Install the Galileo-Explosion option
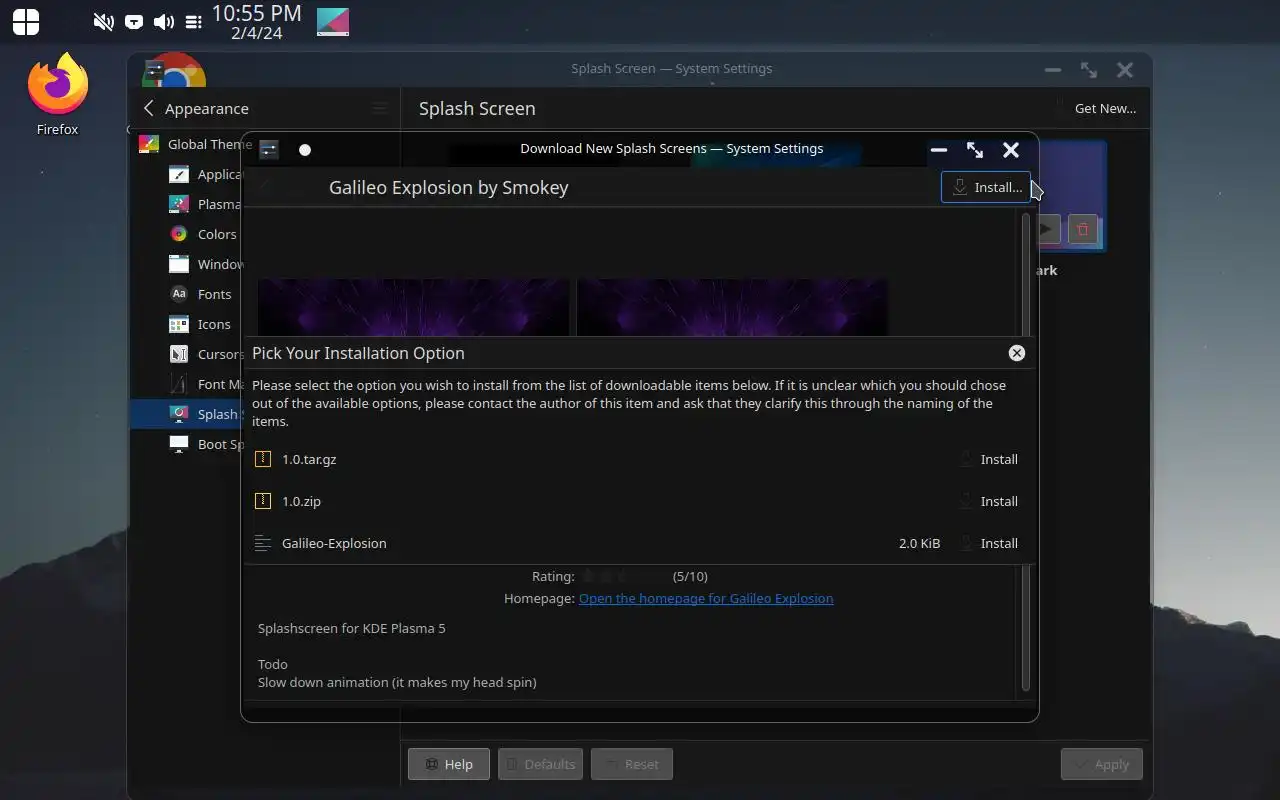Viewport: 1280px width, 800px height. (988, 543)
